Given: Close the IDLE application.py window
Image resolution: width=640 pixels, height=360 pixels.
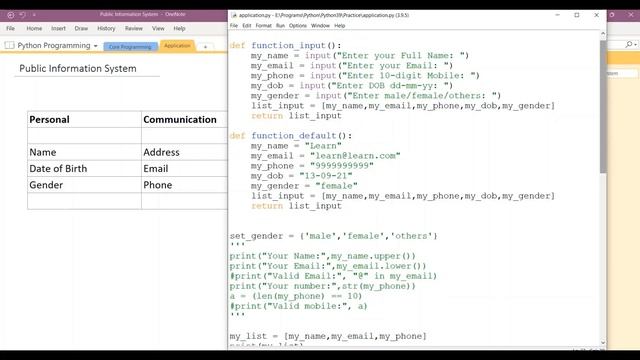Looking at the screenshot, I should pos(596,15).
